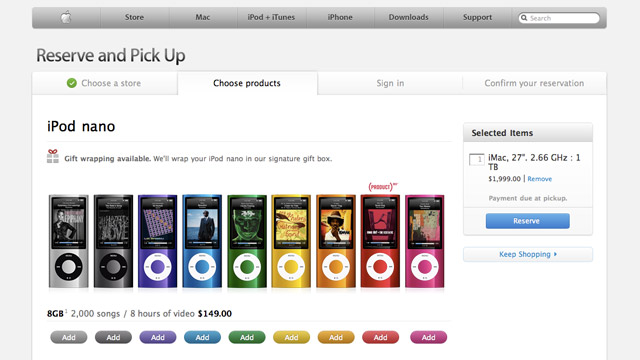Open the Downloads menu
The height and width of the screenshot is (360, 640).
(x=408, y=17)
